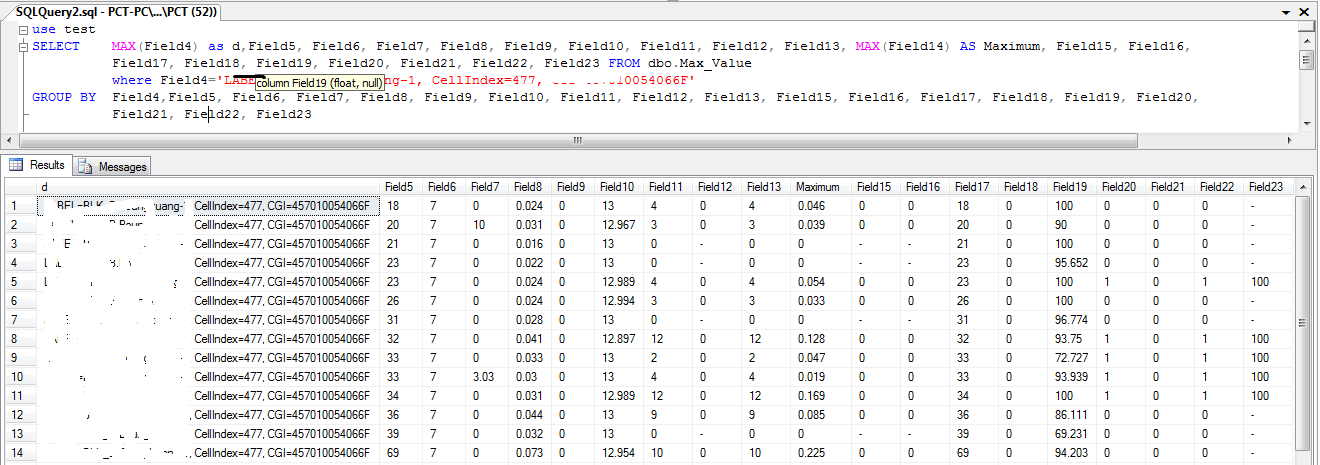
Task: Click the editor horizontal scroll left arrow
Action: (x=10, y=139)
